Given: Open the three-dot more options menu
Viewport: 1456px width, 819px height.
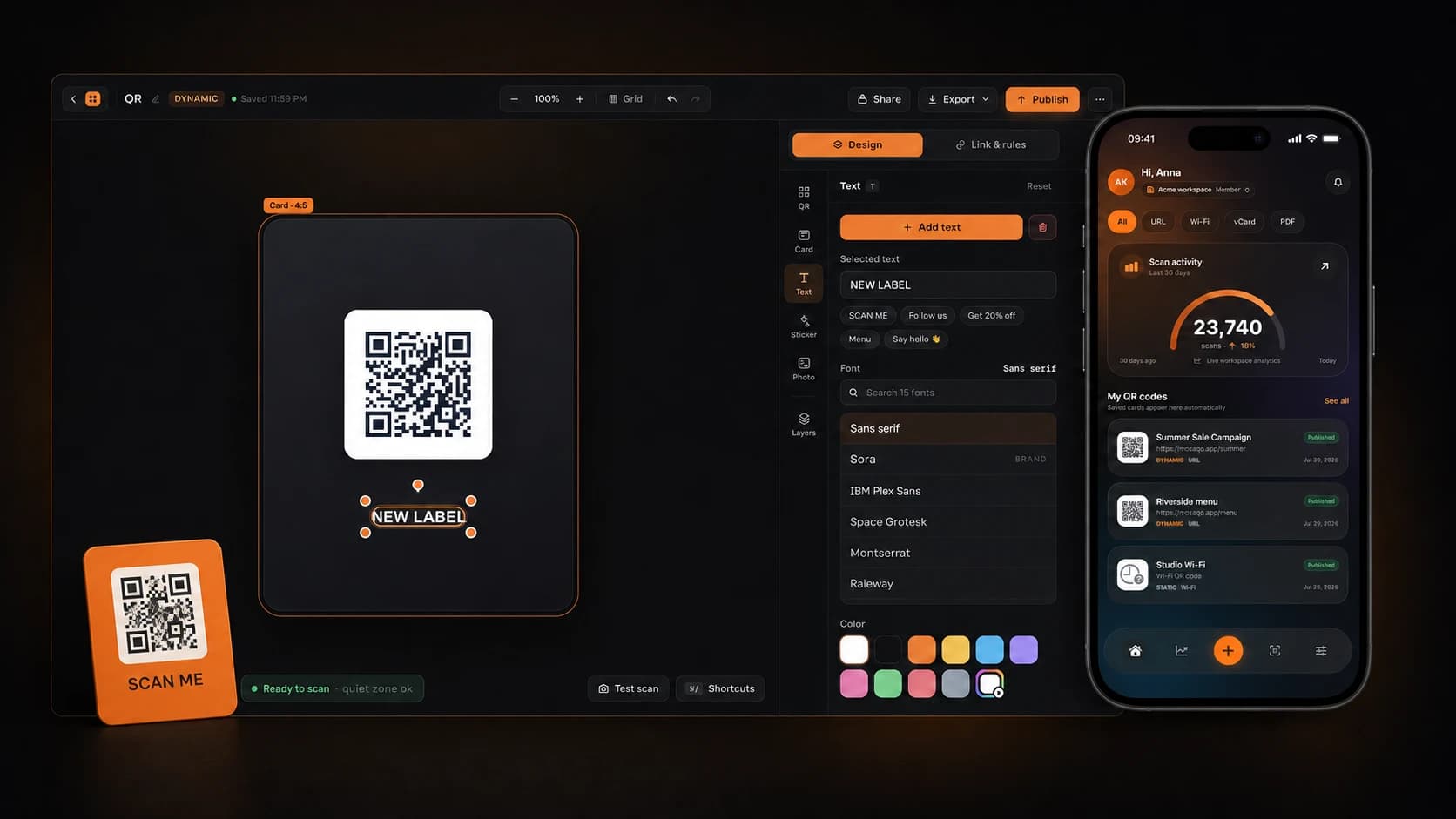Looking at the screenshot, I should pos(1100,99).
